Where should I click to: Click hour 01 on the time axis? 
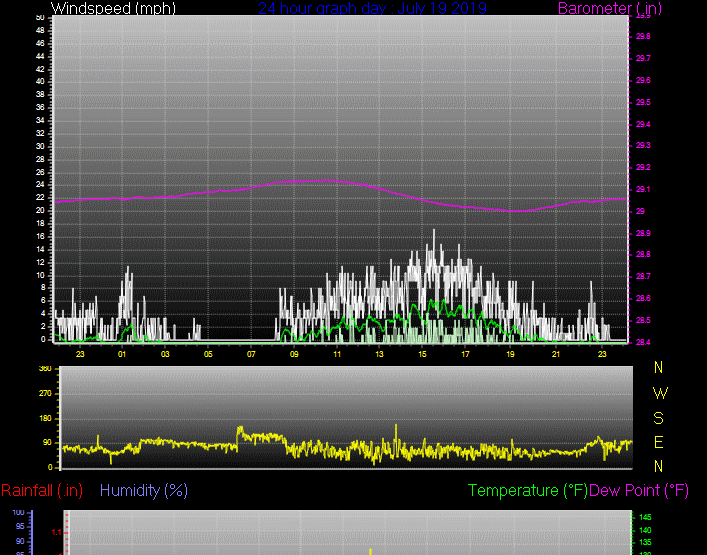pyautogui.click(x=122, y=354)
